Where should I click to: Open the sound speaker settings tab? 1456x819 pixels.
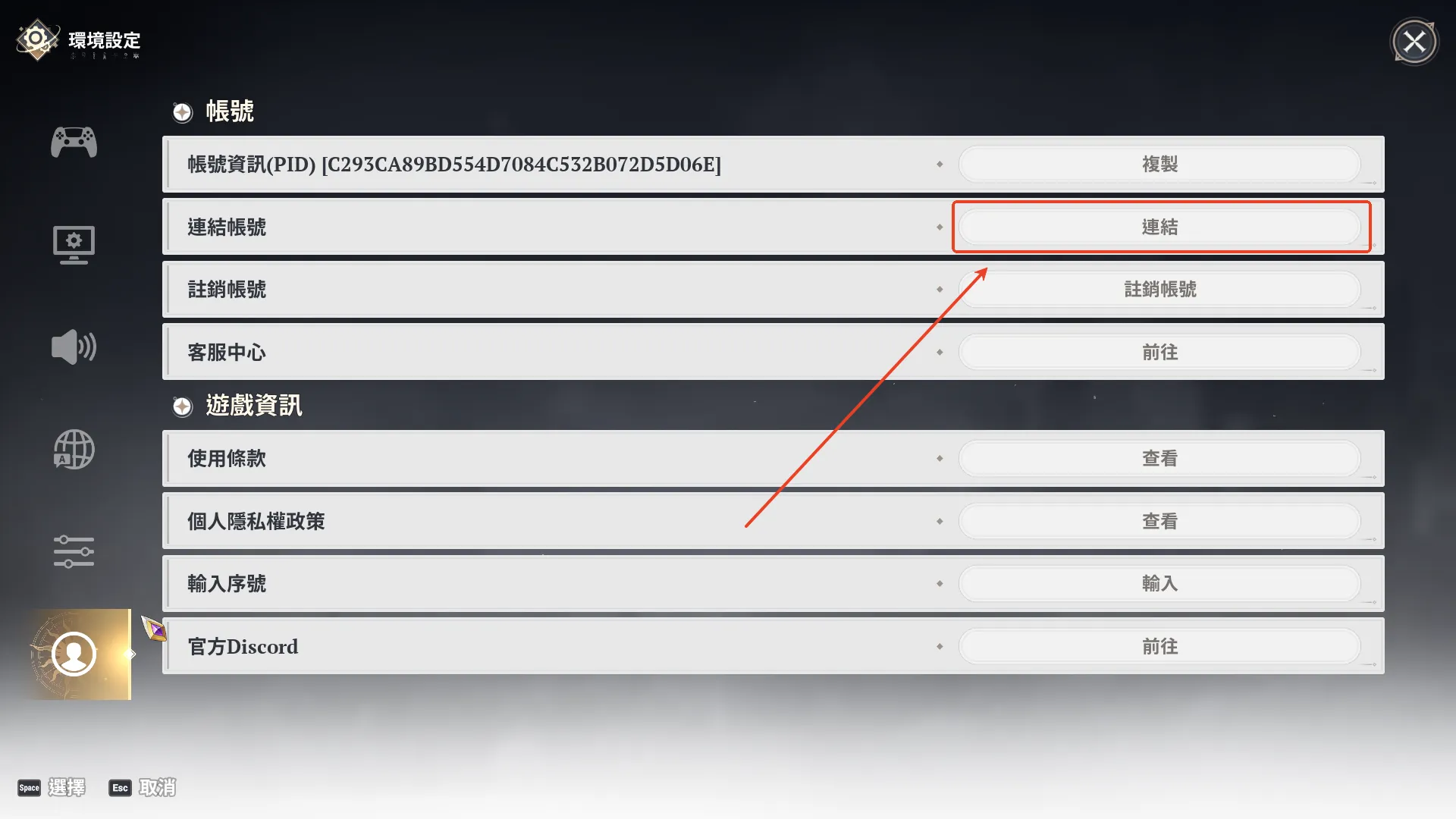pos(74,347)
